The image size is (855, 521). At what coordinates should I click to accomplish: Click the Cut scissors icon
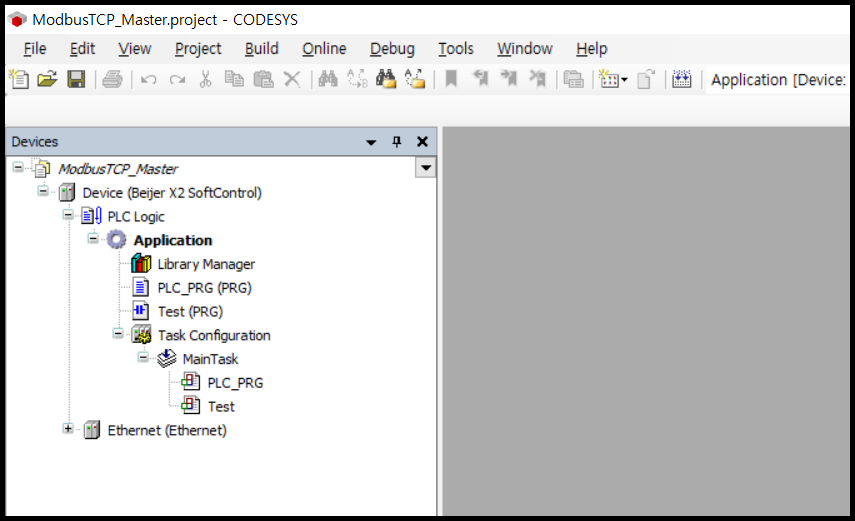(x=206, y=80)
